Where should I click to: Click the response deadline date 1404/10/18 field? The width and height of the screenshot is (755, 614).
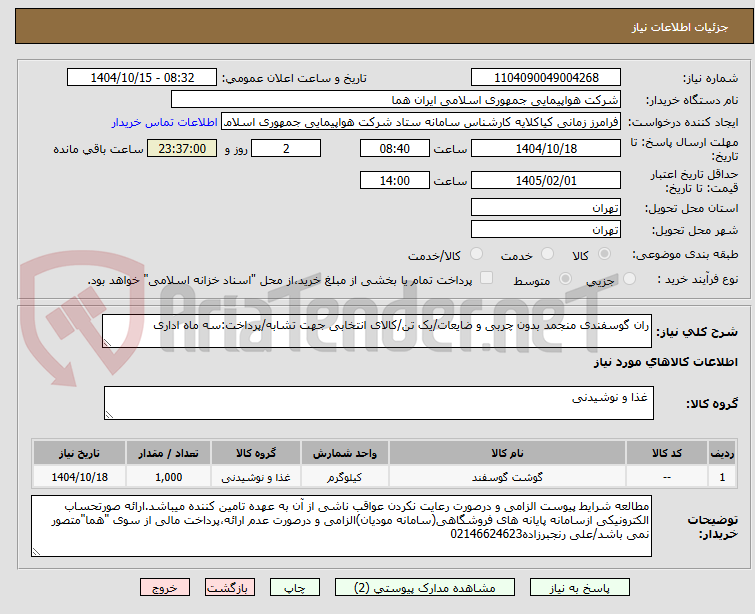click(546, 148)
